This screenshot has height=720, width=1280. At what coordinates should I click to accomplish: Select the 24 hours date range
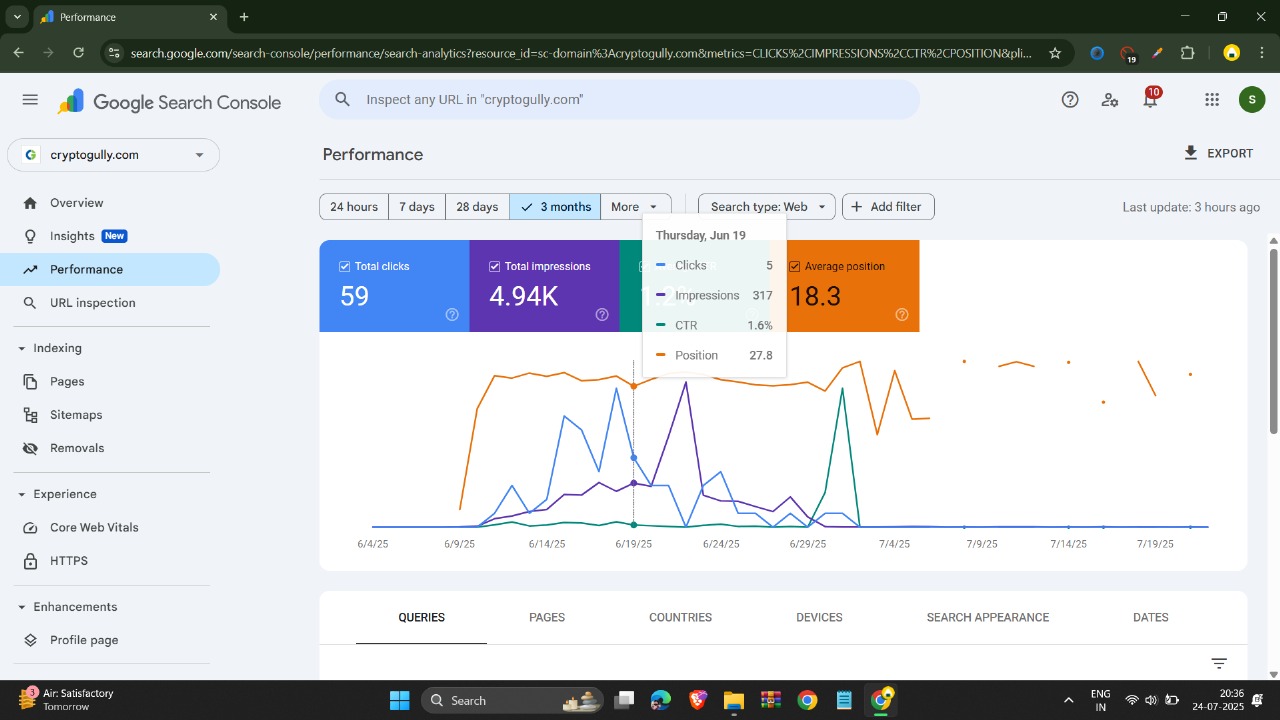point(354,207)
